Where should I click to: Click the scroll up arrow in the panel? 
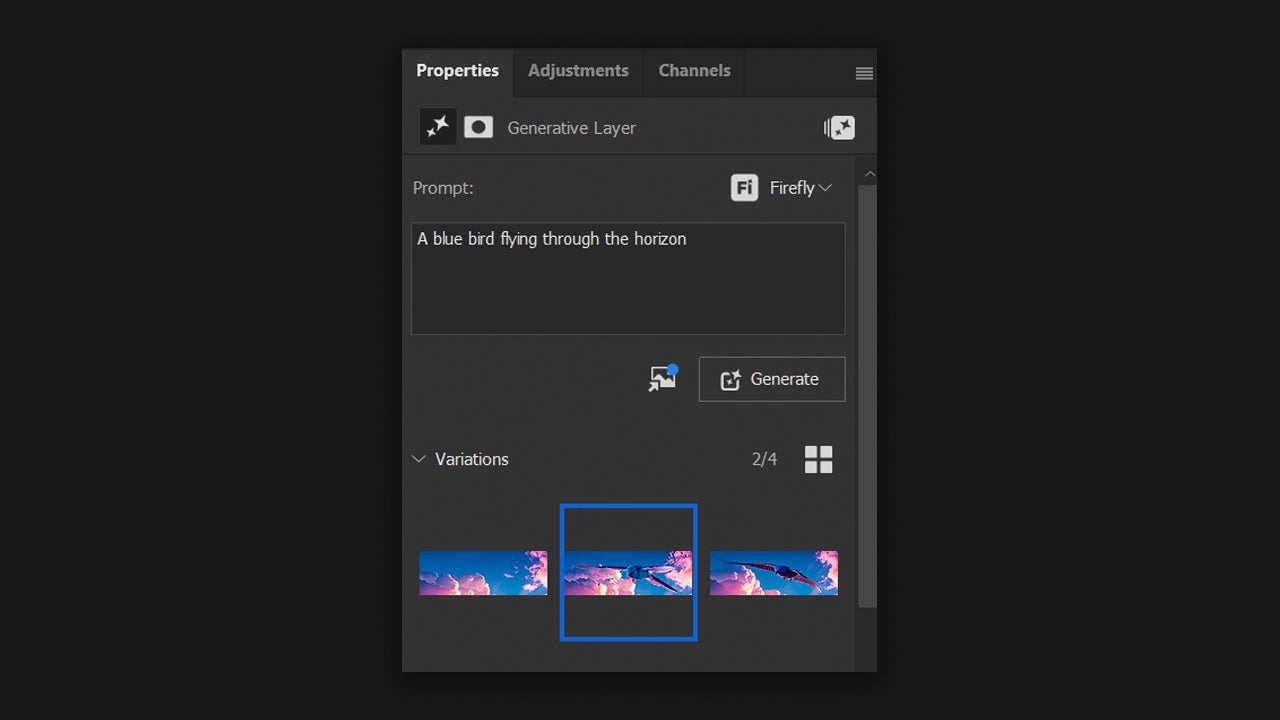point(868,175)
